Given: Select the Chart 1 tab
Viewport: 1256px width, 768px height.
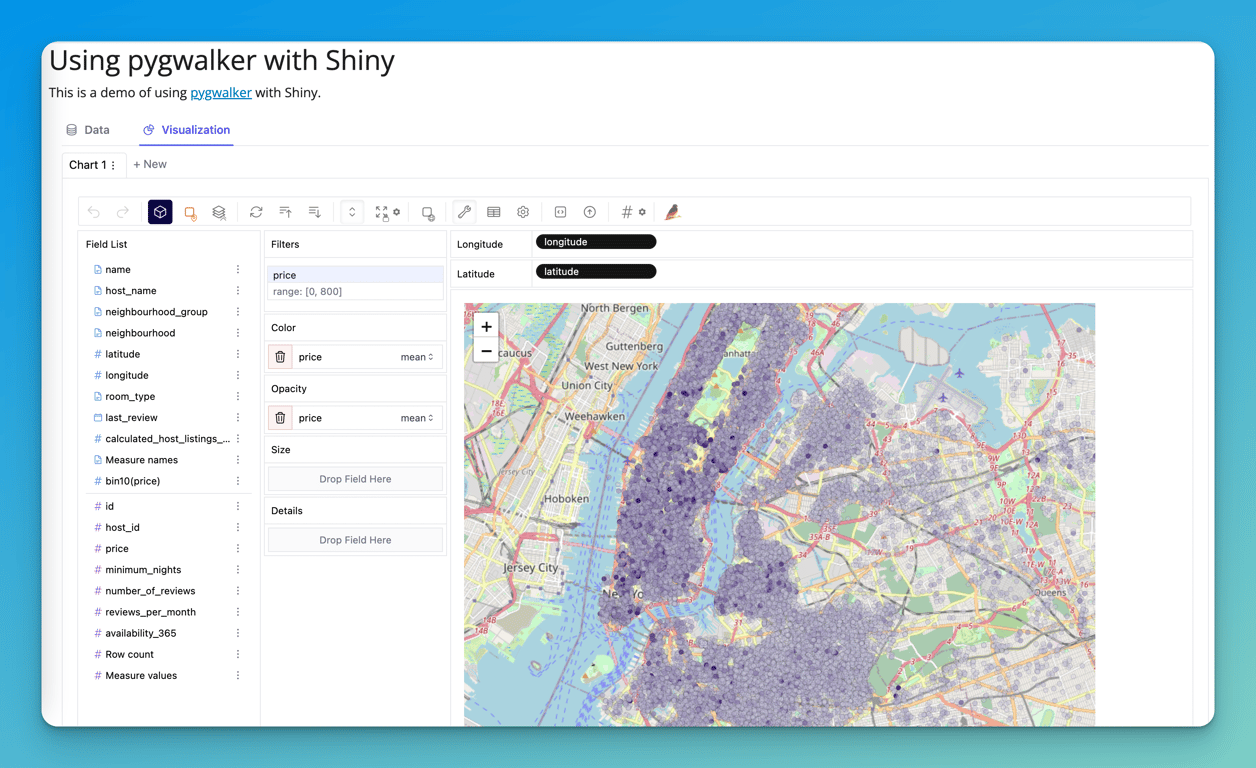Looking at the screenshot, I should point(87,165).
